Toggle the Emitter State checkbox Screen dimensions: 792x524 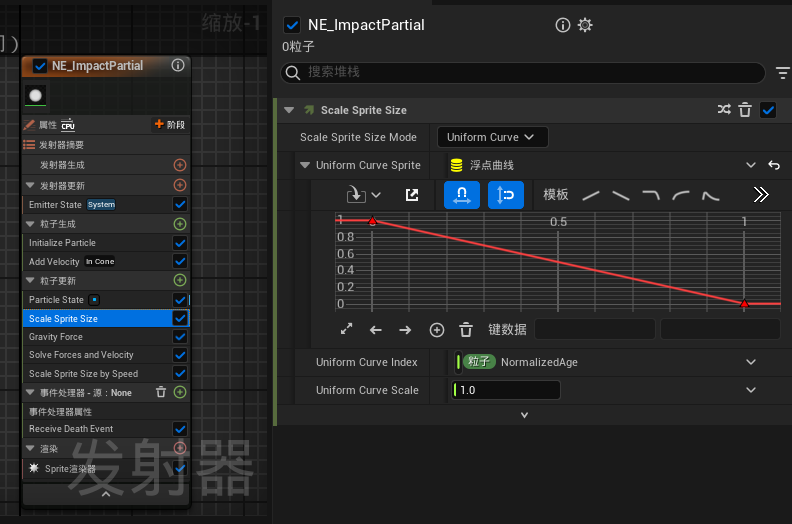pyautogui.click(x=180, y=204)
